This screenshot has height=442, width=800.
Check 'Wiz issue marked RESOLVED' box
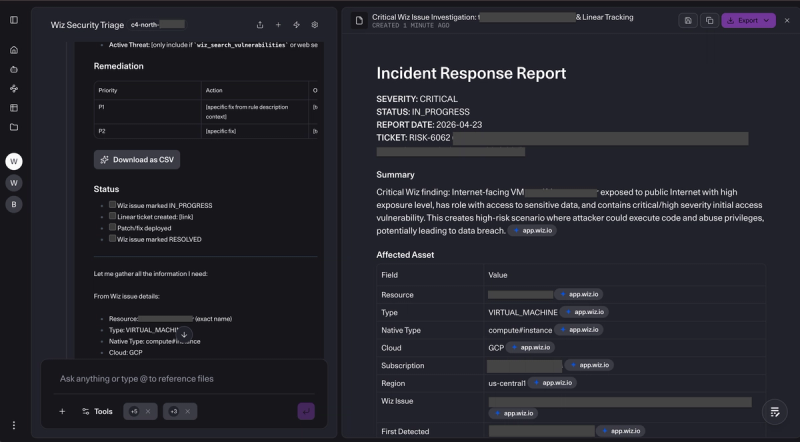pyautogui.click(x=112, y=238)
